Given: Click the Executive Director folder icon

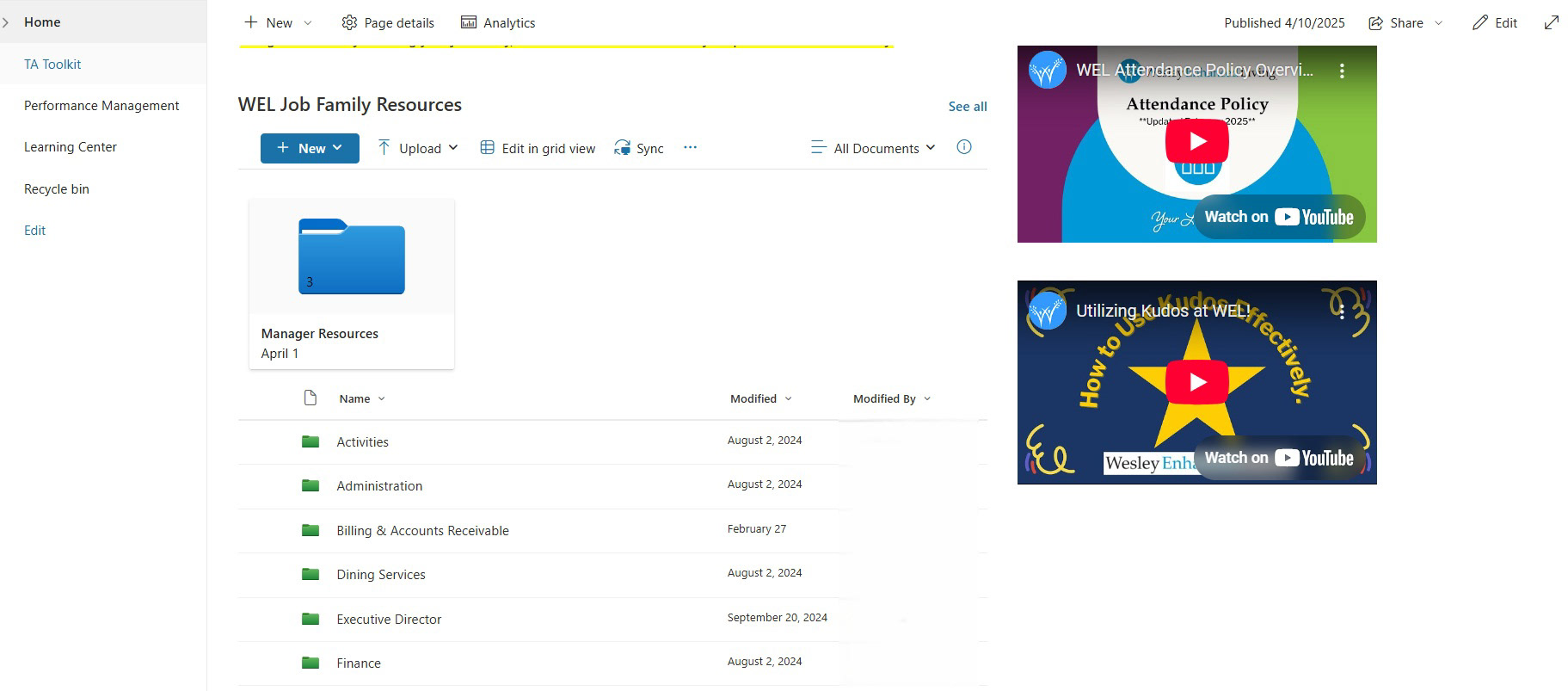Looking at the screenshot, I should [x=311, y=619].
